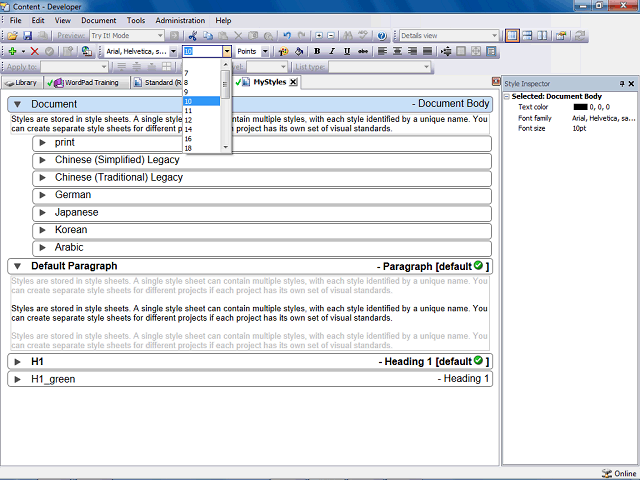Click the indent/margin arrows icon

pos(446,51)
